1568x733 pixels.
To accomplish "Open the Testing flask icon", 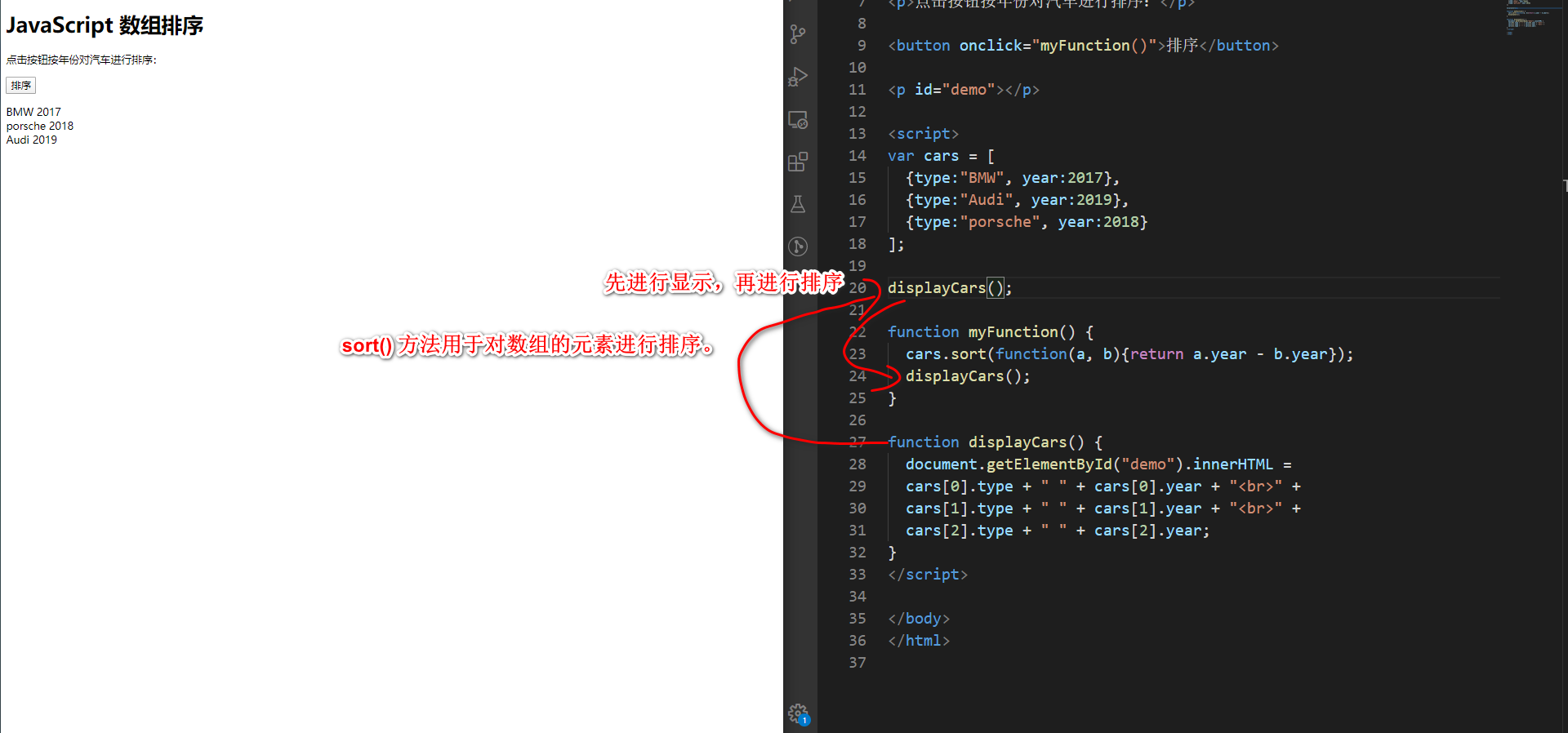I will point(798,204).
